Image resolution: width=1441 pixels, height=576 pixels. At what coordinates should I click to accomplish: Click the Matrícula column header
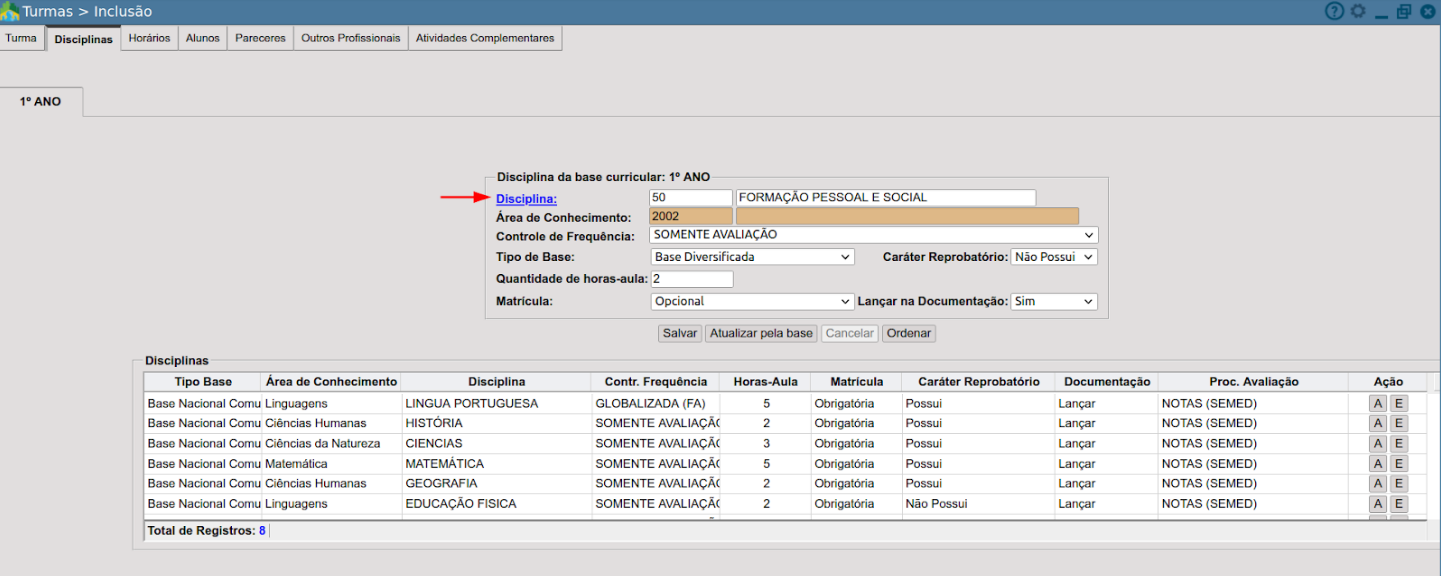click(856, 382)
